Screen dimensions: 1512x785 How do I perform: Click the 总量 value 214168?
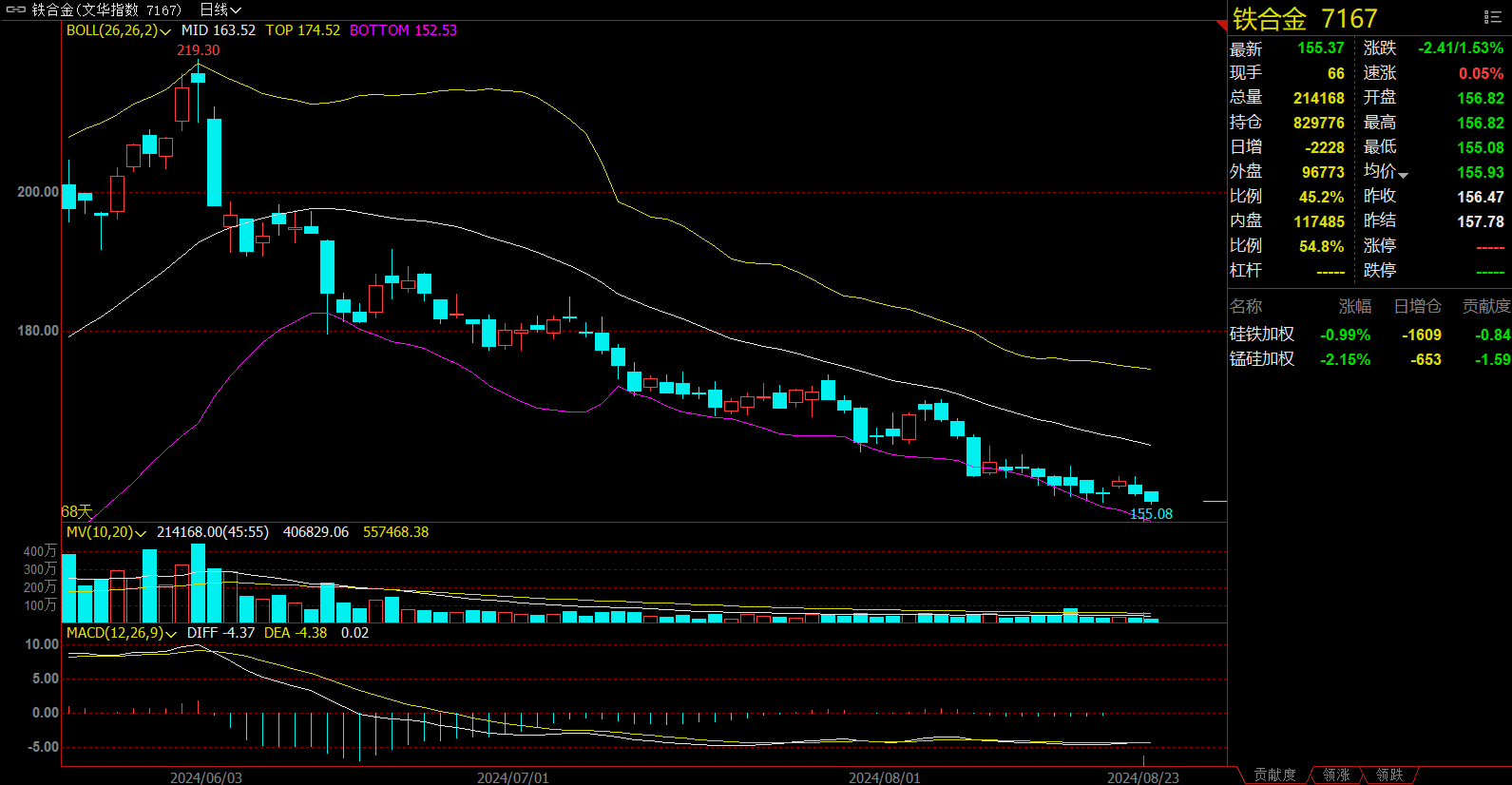(x=1319, y=98)
